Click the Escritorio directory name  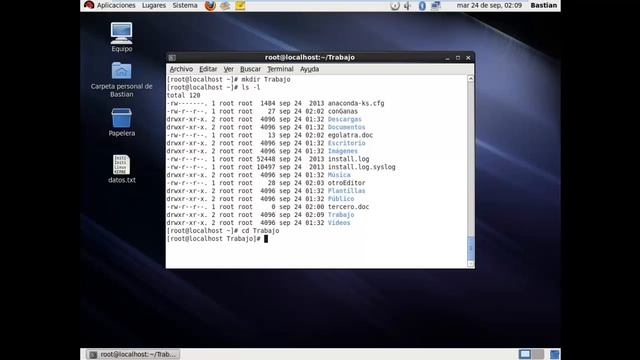click(347, 143)
